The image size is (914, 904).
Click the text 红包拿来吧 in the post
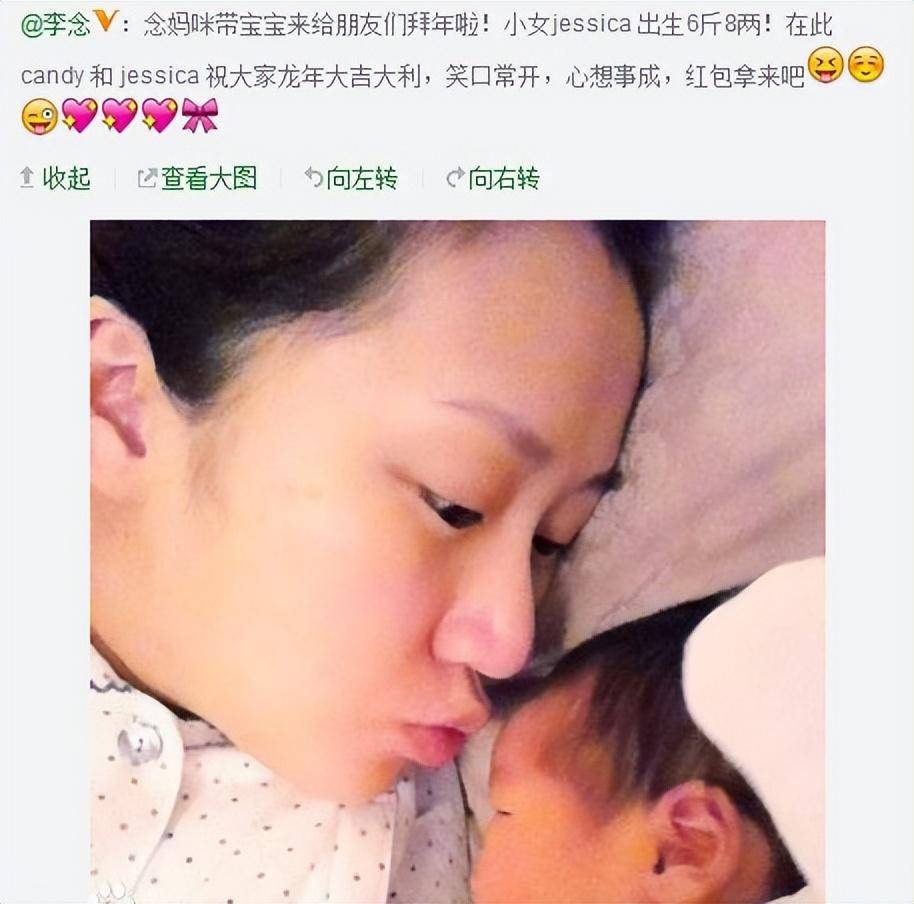(x=746, y=77)
